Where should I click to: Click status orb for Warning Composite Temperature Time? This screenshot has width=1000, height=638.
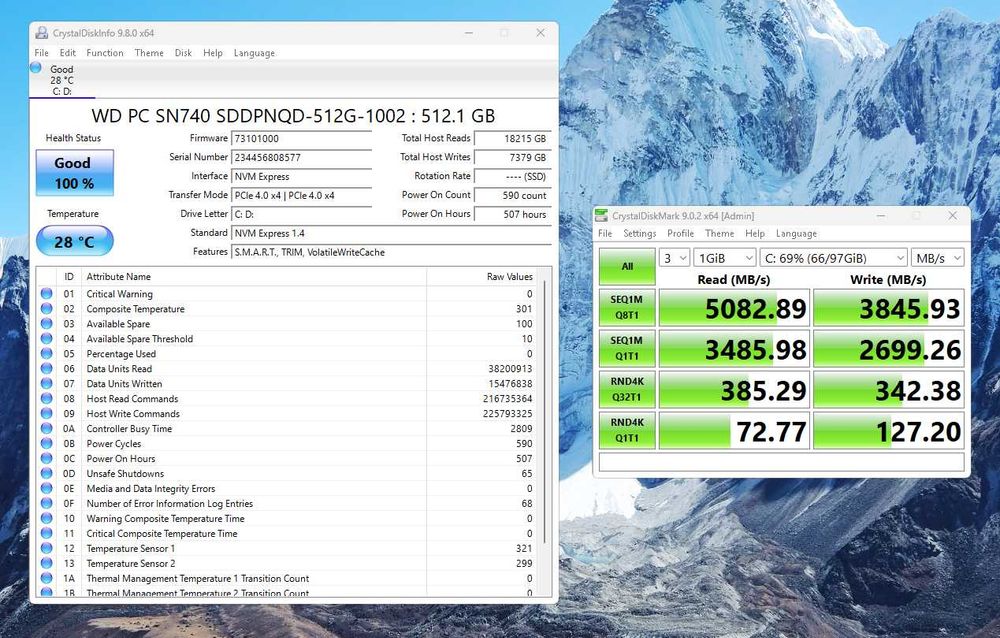click(x=47, y=519)
